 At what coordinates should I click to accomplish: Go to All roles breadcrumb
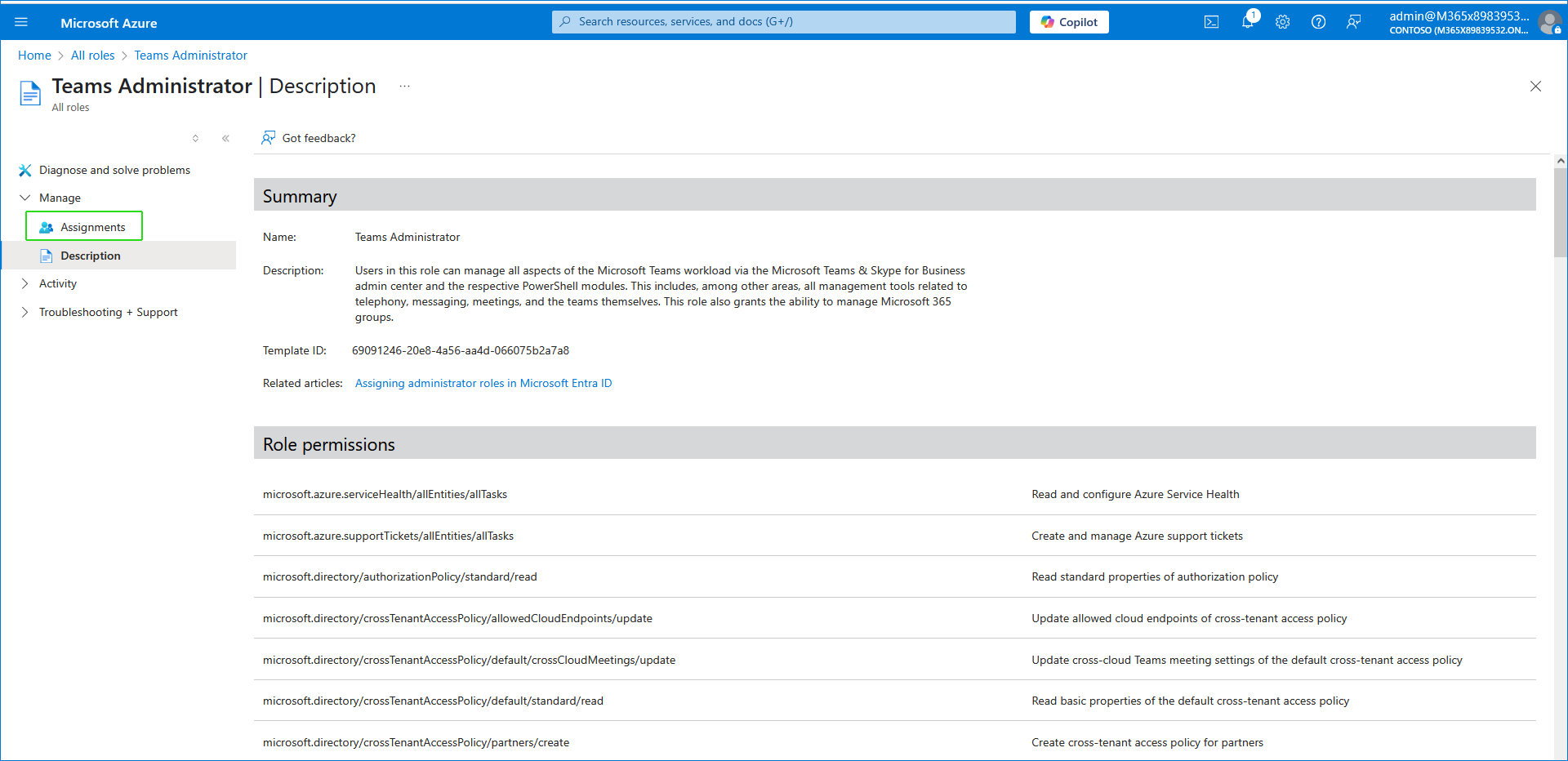[92, 56]
